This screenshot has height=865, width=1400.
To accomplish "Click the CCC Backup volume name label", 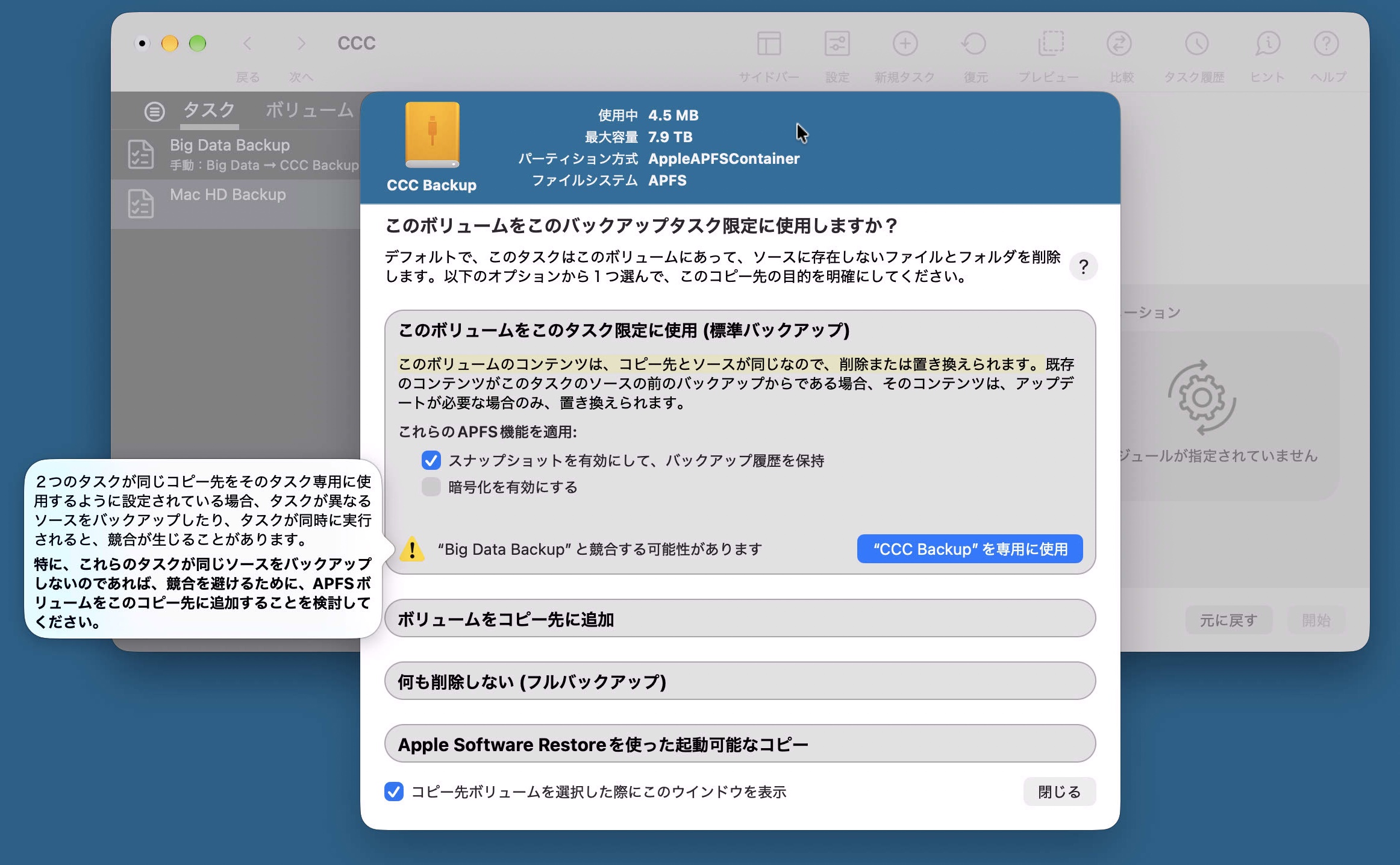I will pos(431,185).
